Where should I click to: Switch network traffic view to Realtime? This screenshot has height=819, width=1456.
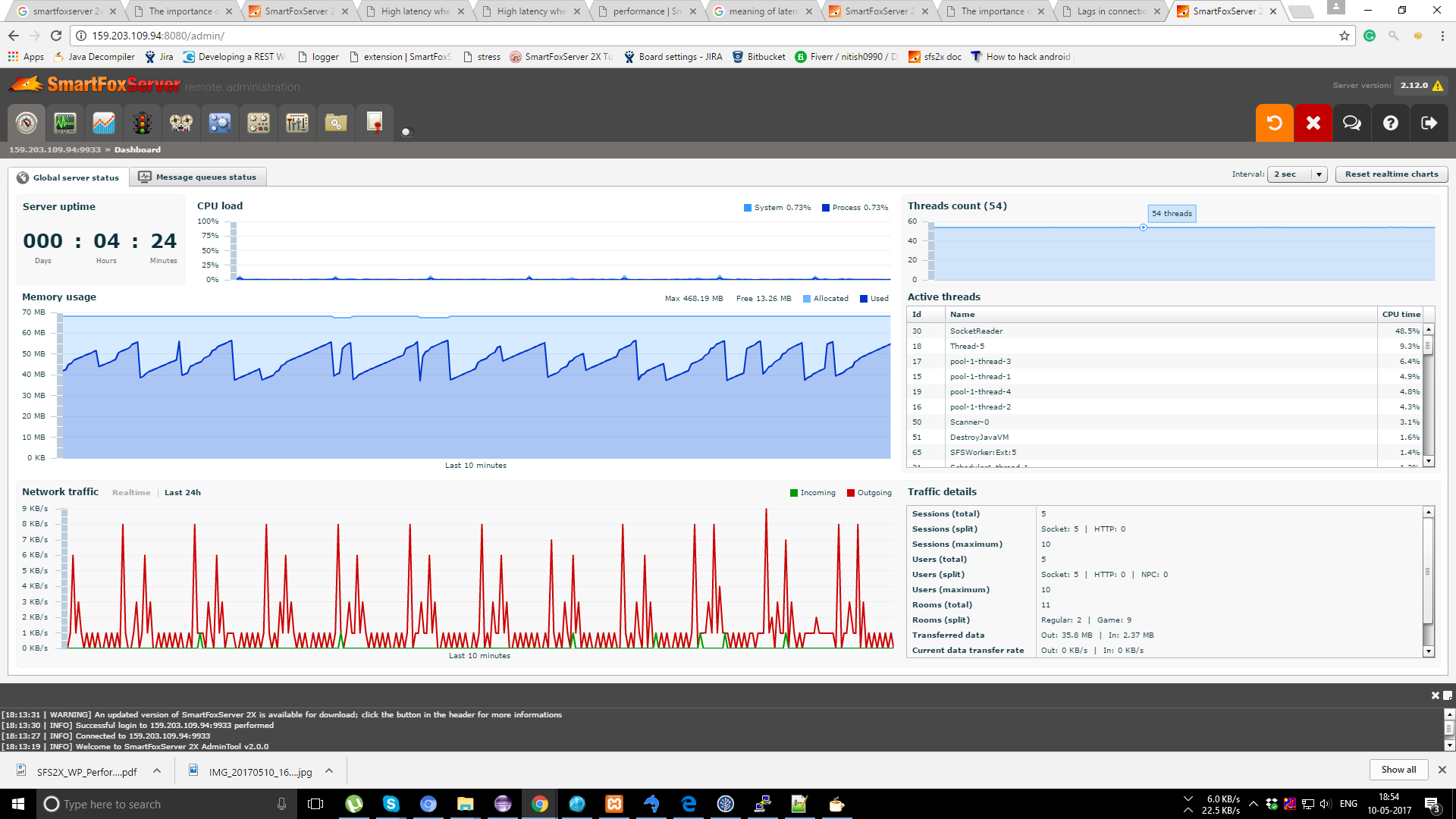pos(131,493)
